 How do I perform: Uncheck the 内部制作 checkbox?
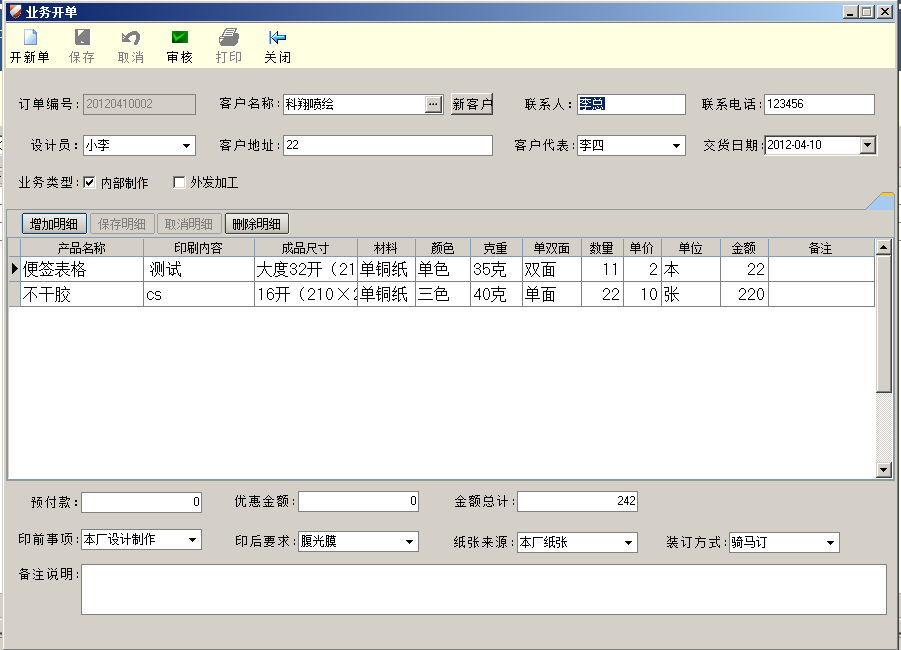pyautogui.click(x=90, y=183)
